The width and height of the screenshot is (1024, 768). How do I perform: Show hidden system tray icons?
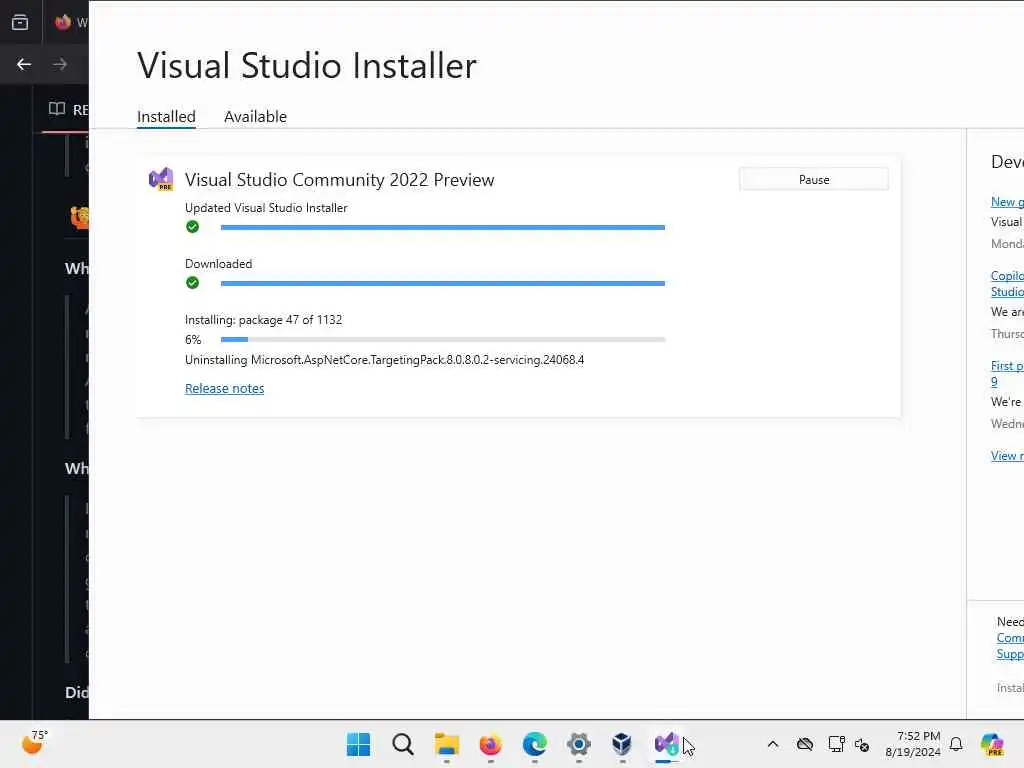(773, 744)
